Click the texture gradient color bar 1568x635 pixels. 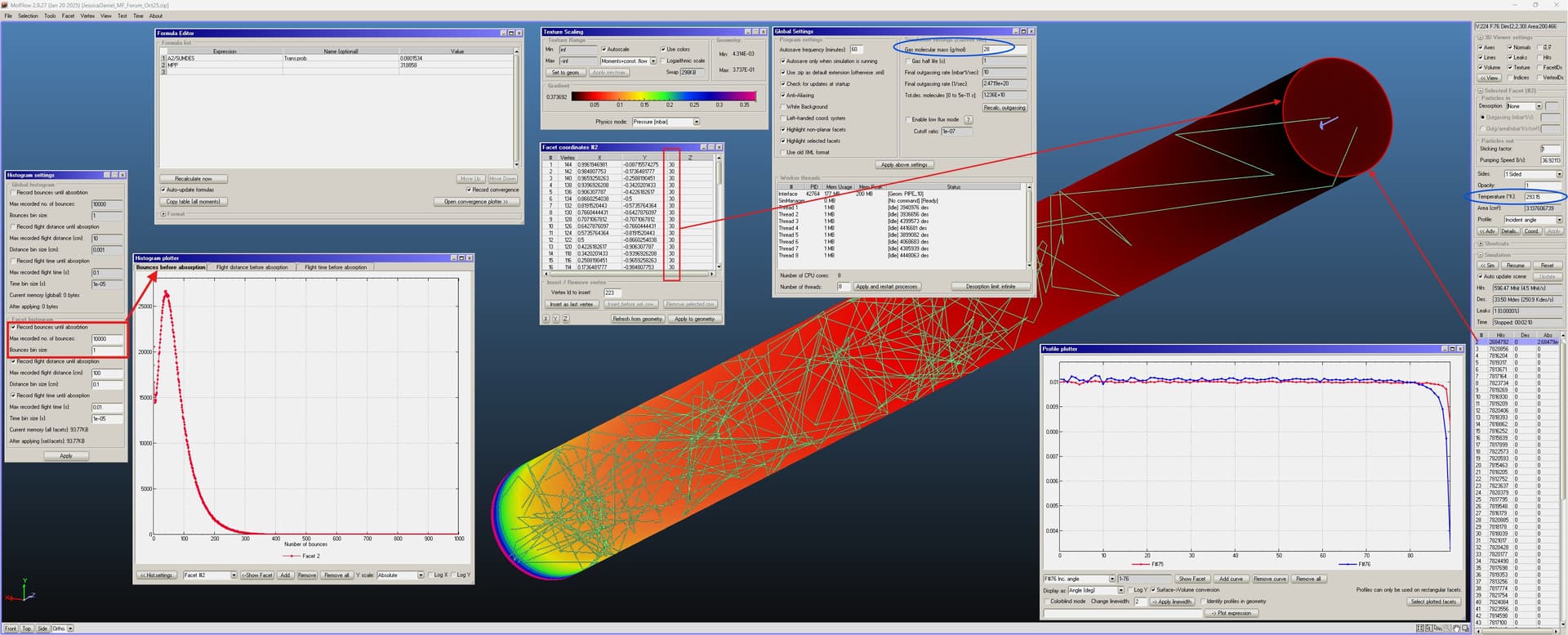tap(661, 96)
